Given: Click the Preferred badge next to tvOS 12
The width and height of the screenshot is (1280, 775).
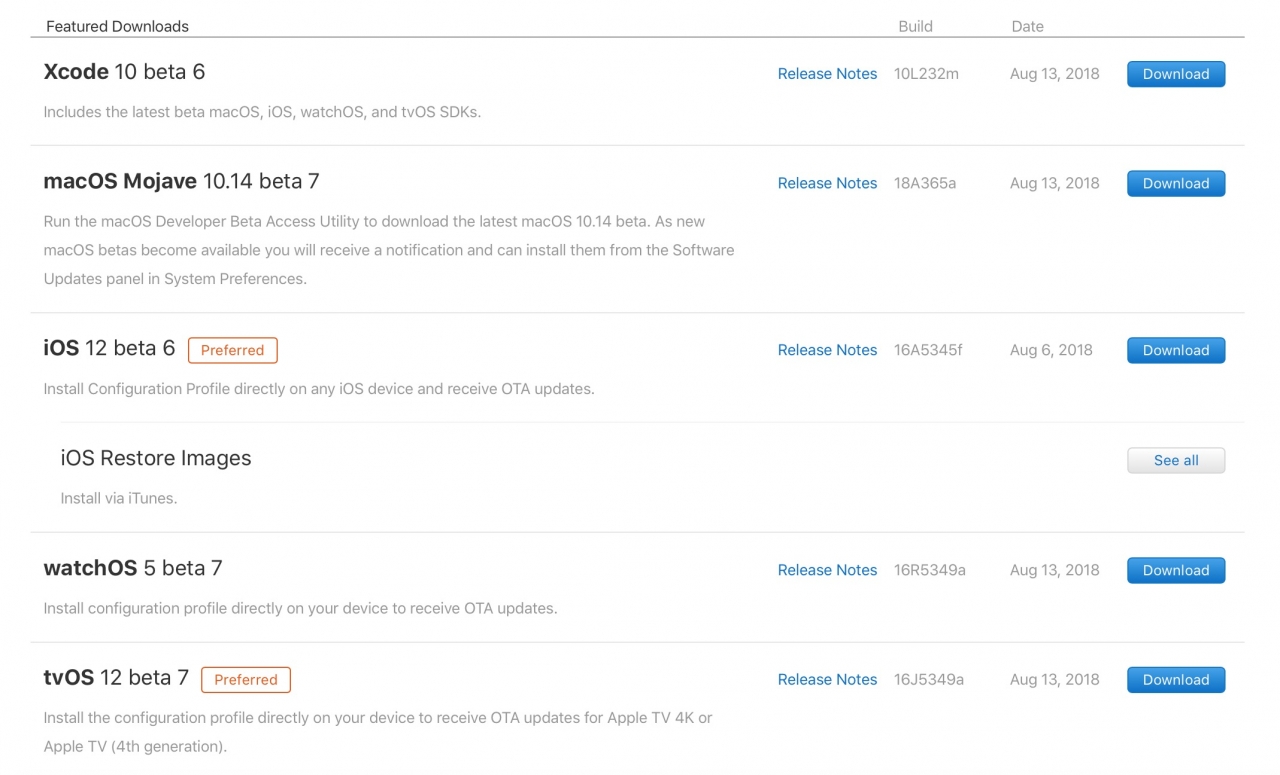Looking at the screenshot, I should [245, 679].
